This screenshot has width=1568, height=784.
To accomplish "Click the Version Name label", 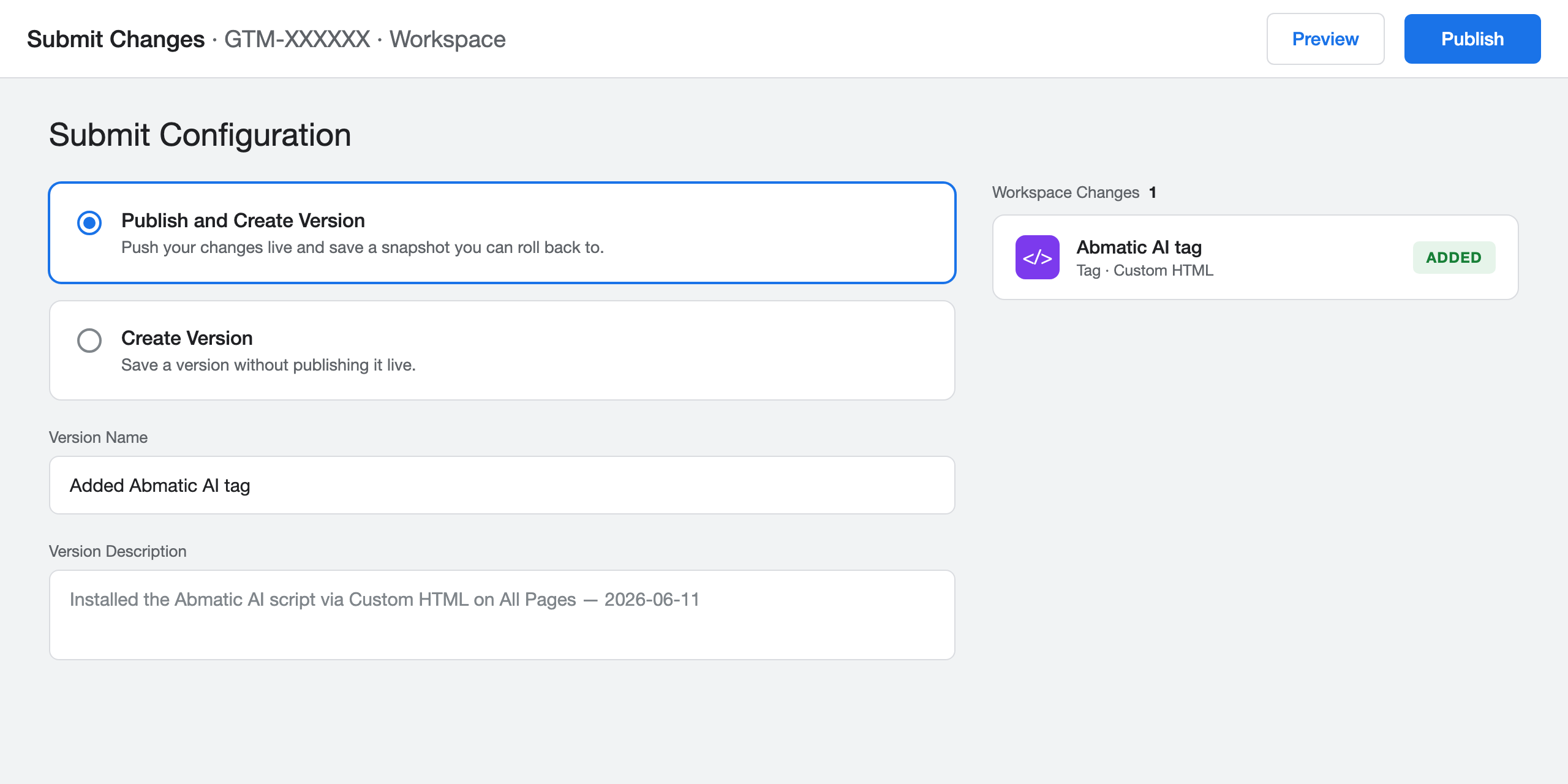I will [x=98, y=437].
